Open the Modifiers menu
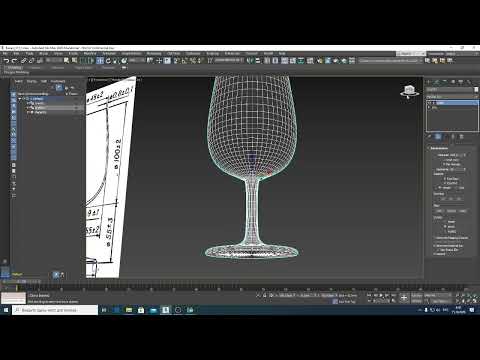The height and width of the screenshot is (360, 480). click(x=90, y=53)
